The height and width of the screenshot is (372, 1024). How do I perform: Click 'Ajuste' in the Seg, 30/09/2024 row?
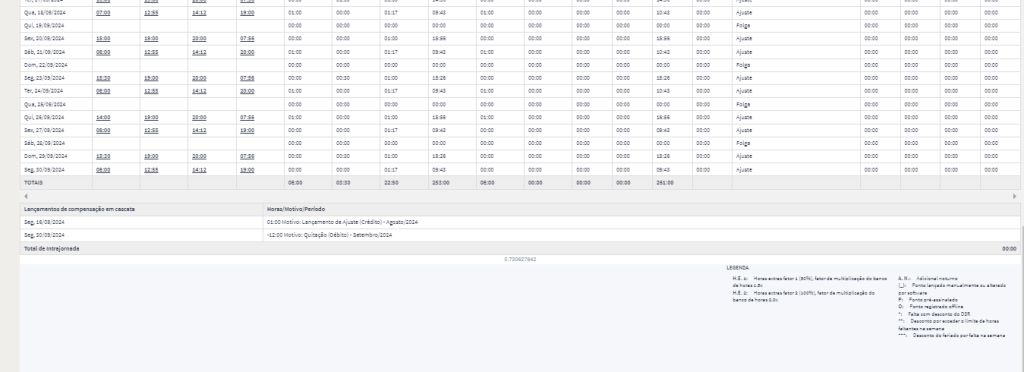click(744, 170)
